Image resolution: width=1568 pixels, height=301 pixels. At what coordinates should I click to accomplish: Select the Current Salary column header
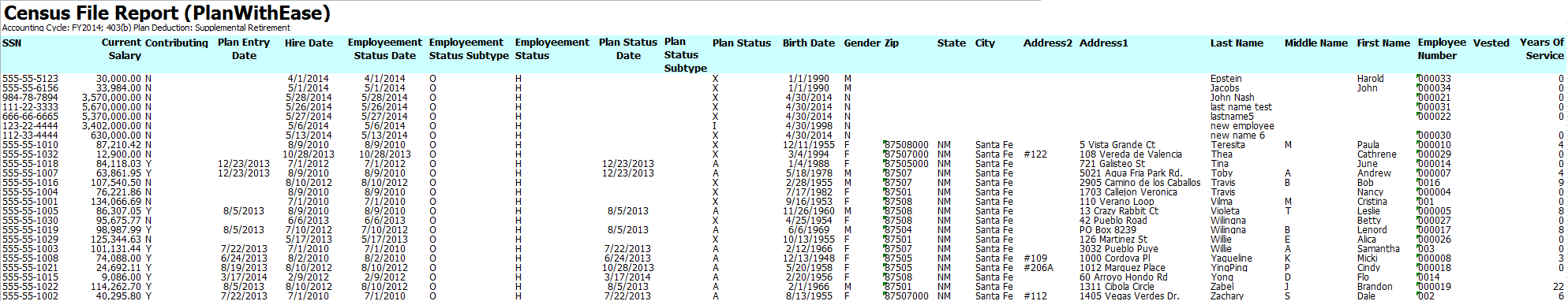tap(122, 49)
